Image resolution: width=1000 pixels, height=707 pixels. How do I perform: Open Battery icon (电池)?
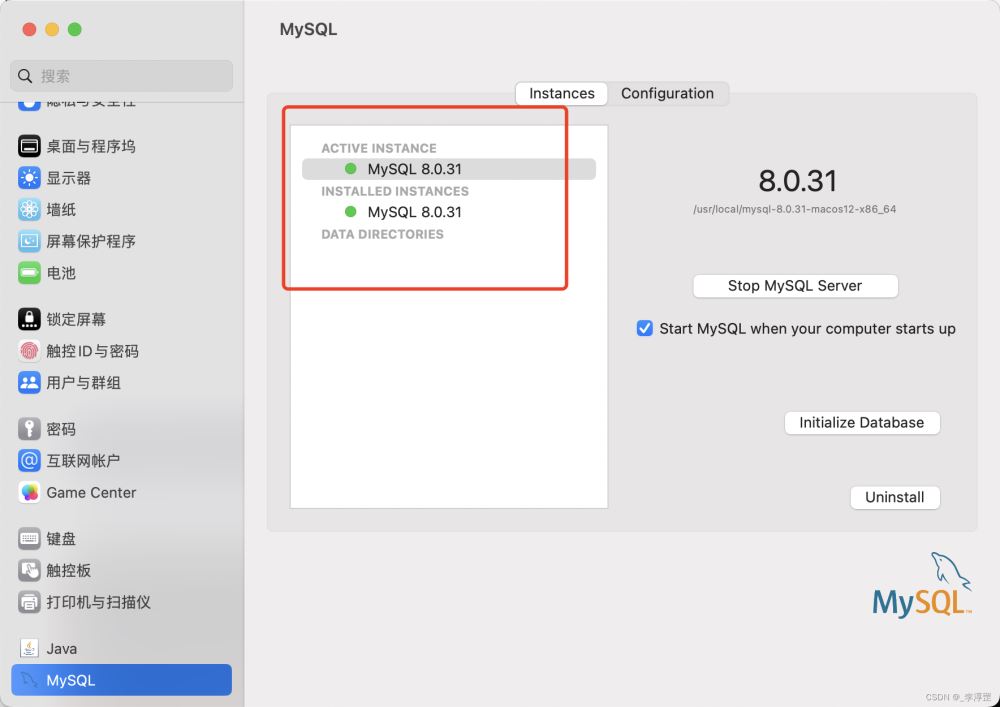tap(29, 273)
